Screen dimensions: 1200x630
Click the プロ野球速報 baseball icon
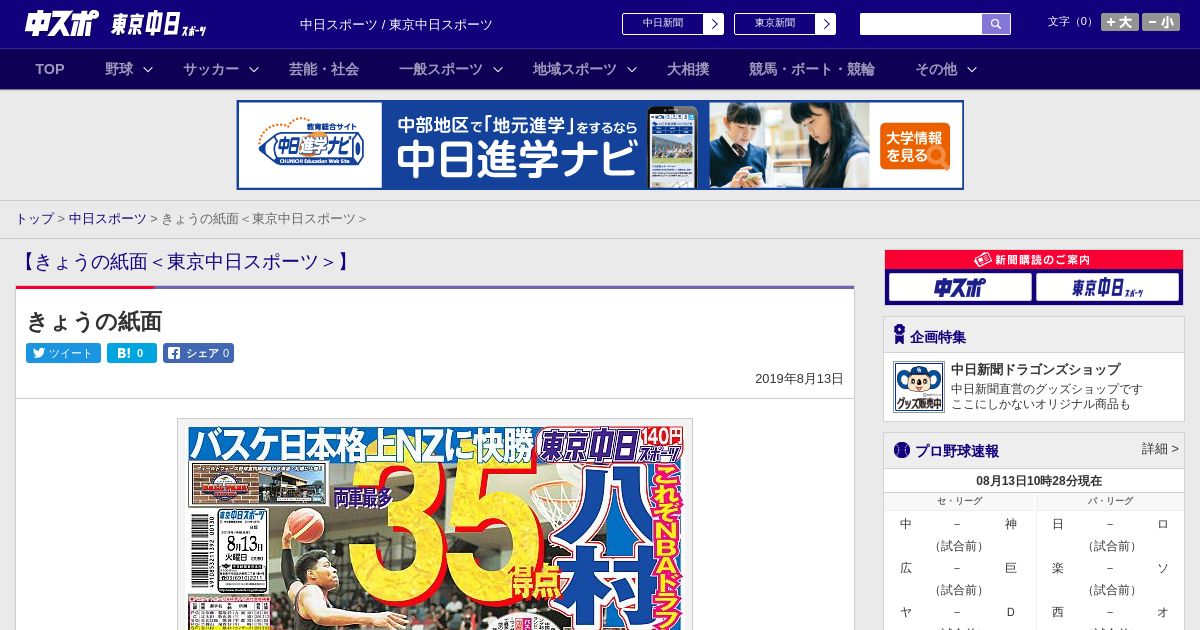tap(901, 450)
